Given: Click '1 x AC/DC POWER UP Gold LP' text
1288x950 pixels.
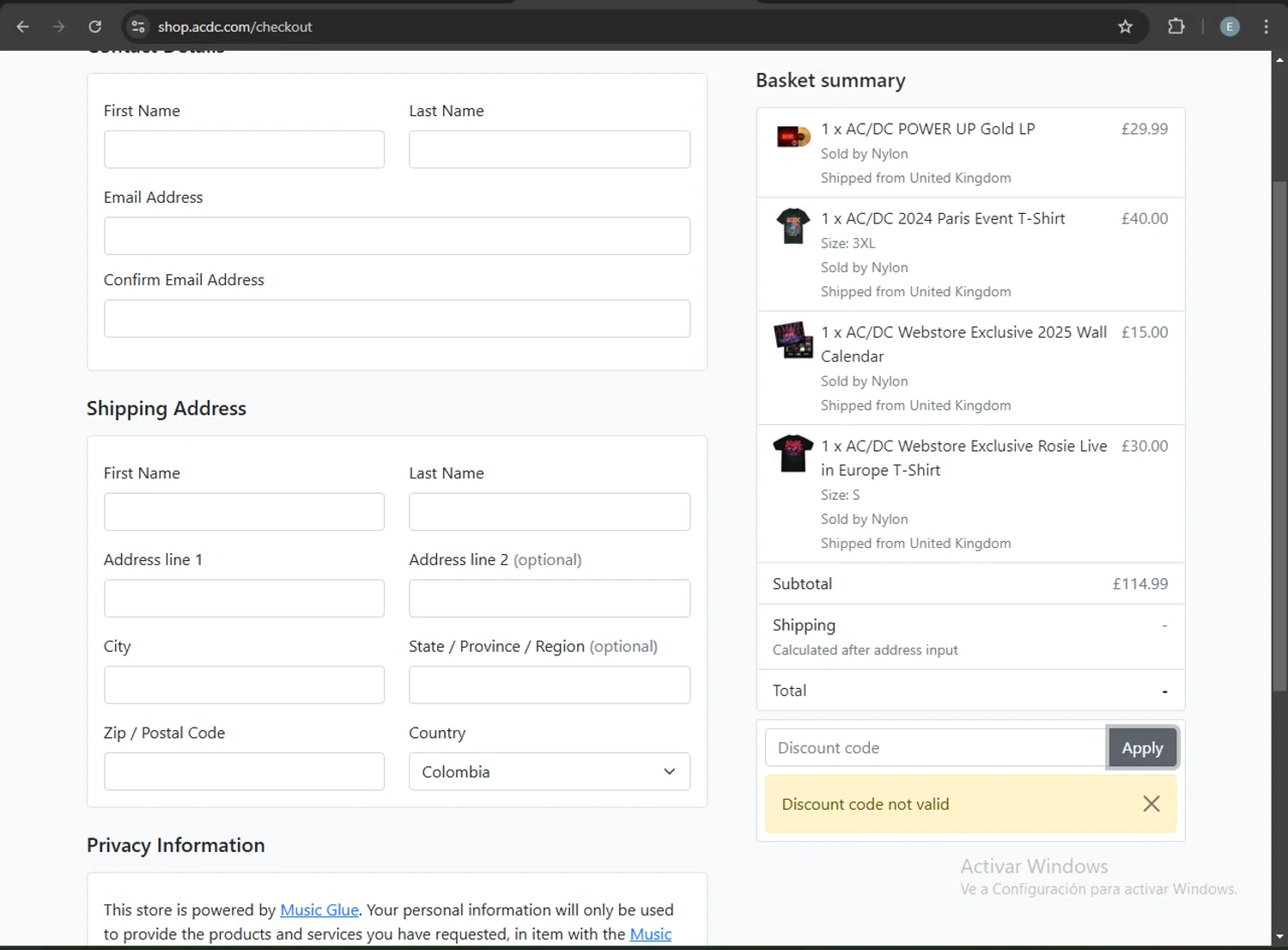Looking at the screenshot, I should [927, 129].
